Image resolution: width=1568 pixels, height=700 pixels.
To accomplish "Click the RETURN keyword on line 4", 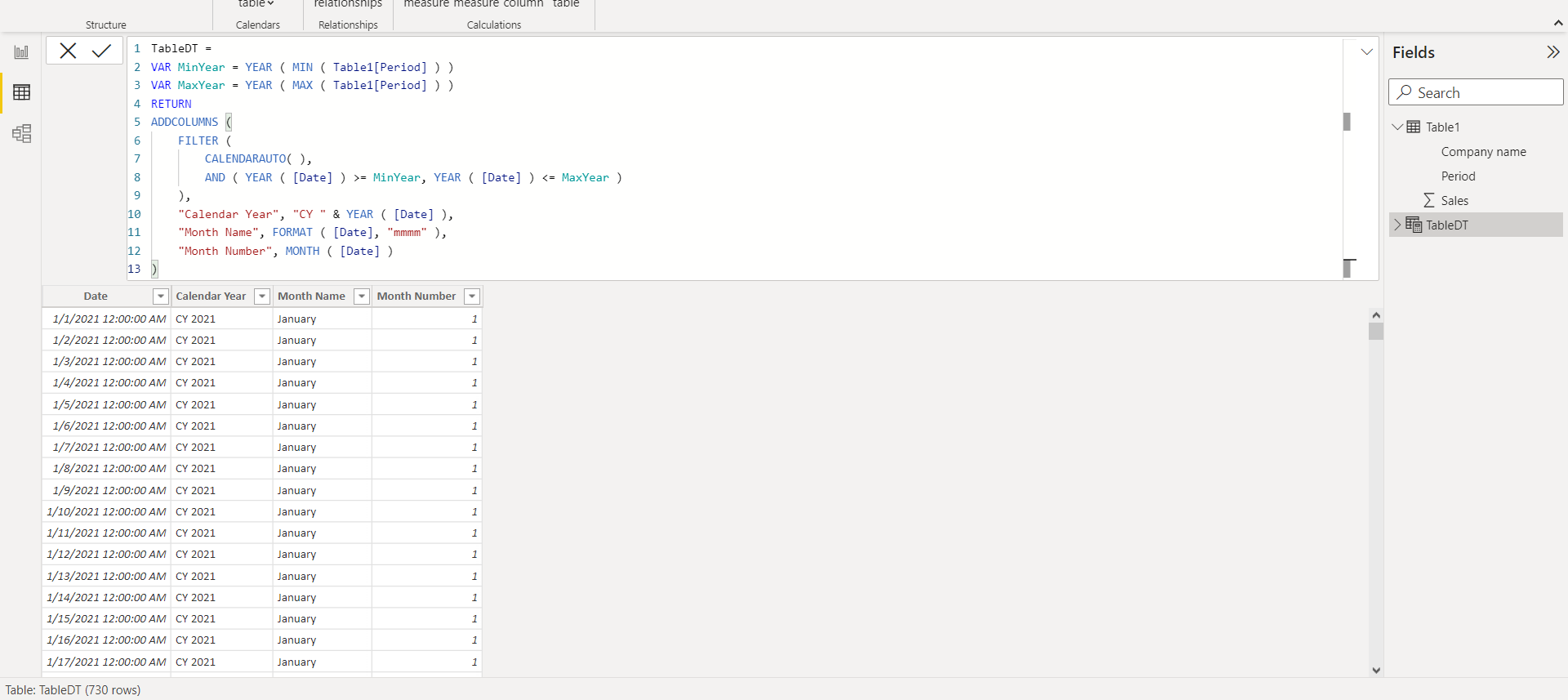I will click(171, 104).
